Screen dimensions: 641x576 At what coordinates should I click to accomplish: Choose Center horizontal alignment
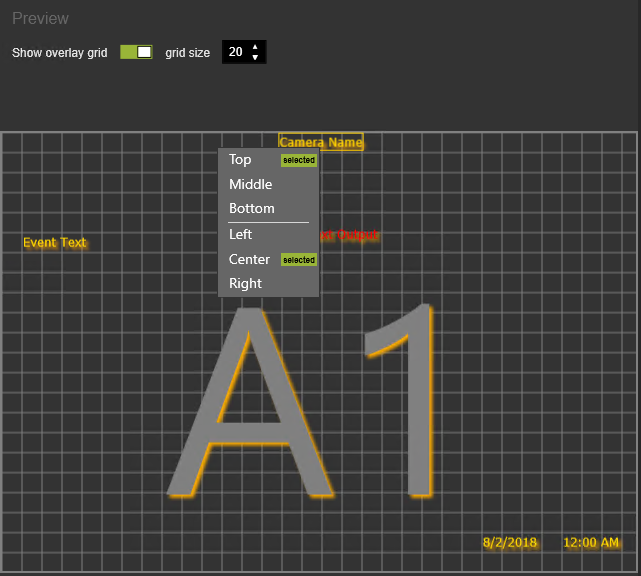pos(249,260)
